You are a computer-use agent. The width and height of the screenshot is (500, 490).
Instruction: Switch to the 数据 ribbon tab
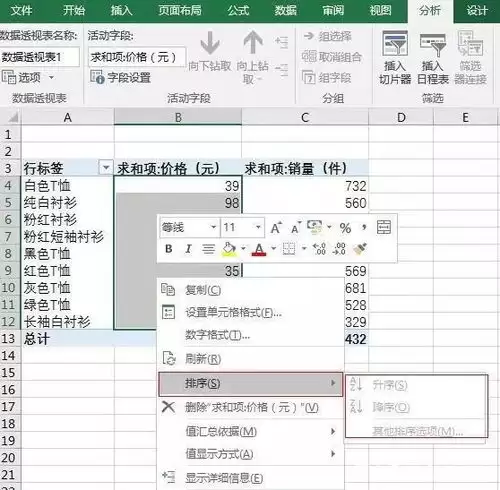[286, 11]
